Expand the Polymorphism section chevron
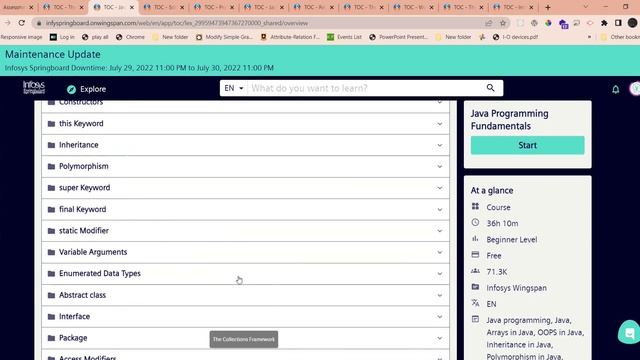 (x=440, y=167)
